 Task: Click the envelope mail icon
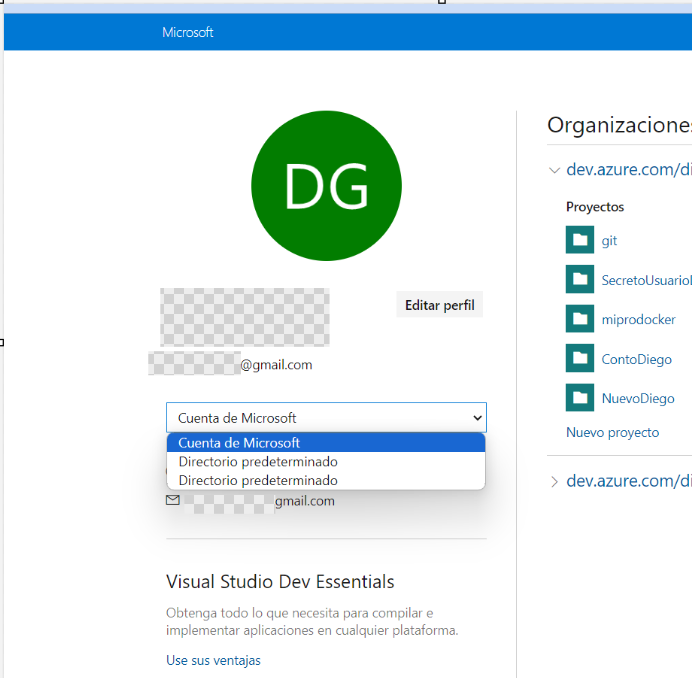point(173,500)
